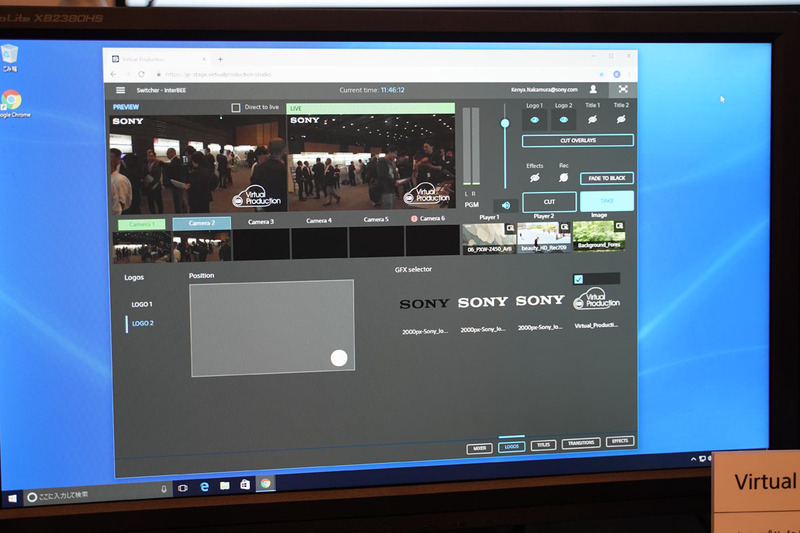Open the hamburger menu beside Switcher - InterBEE
Viewport: 800px width, 533px height.
pos(120,90)
